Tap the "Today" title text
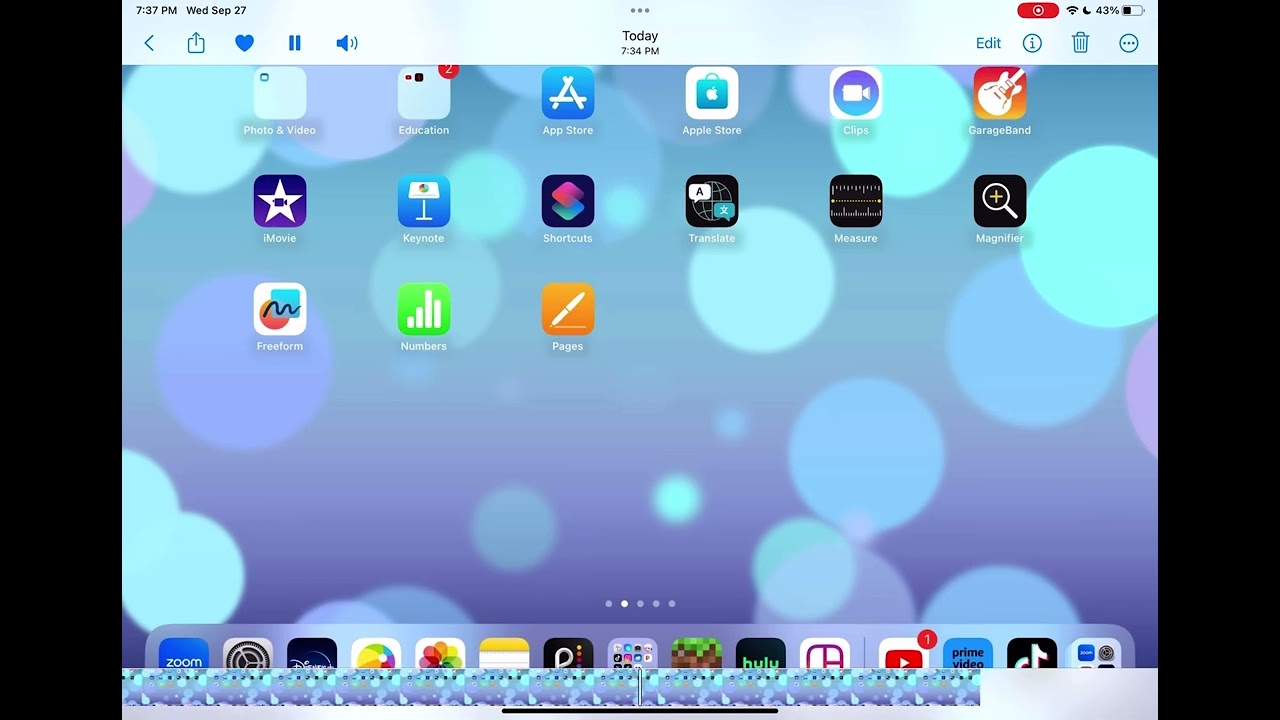The image size is (1280, 720). [x=640, y=36]
